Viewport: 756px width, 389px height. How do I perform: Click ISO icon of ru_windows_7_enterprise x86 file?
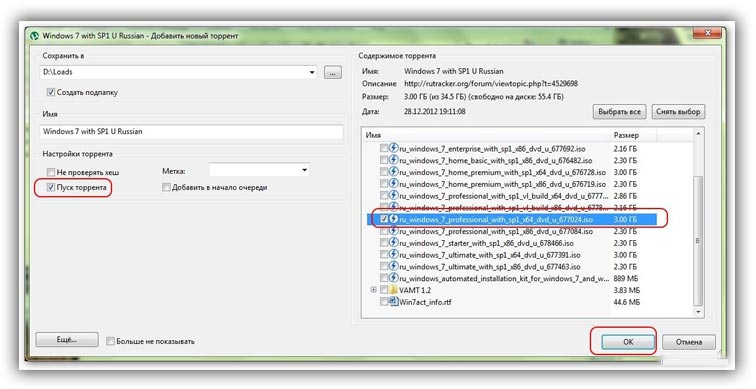click(393, 148)
